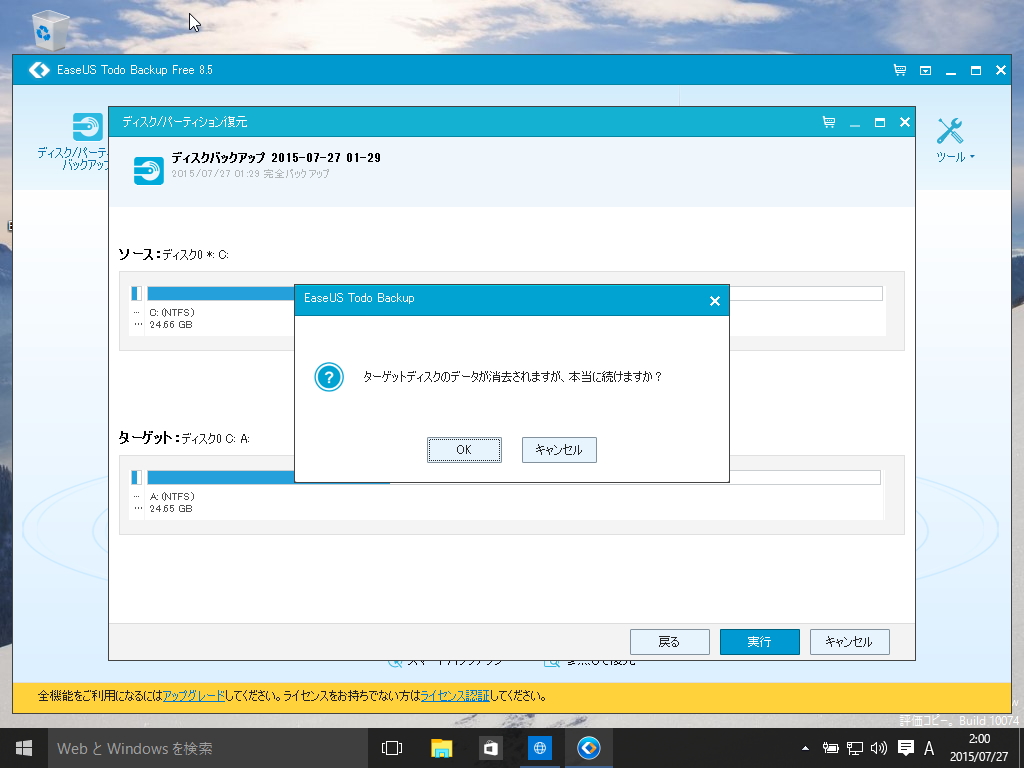This screenshot has width=1024, height=768.
Task: Open Task View from the taskbar
Action: [392, 748]
